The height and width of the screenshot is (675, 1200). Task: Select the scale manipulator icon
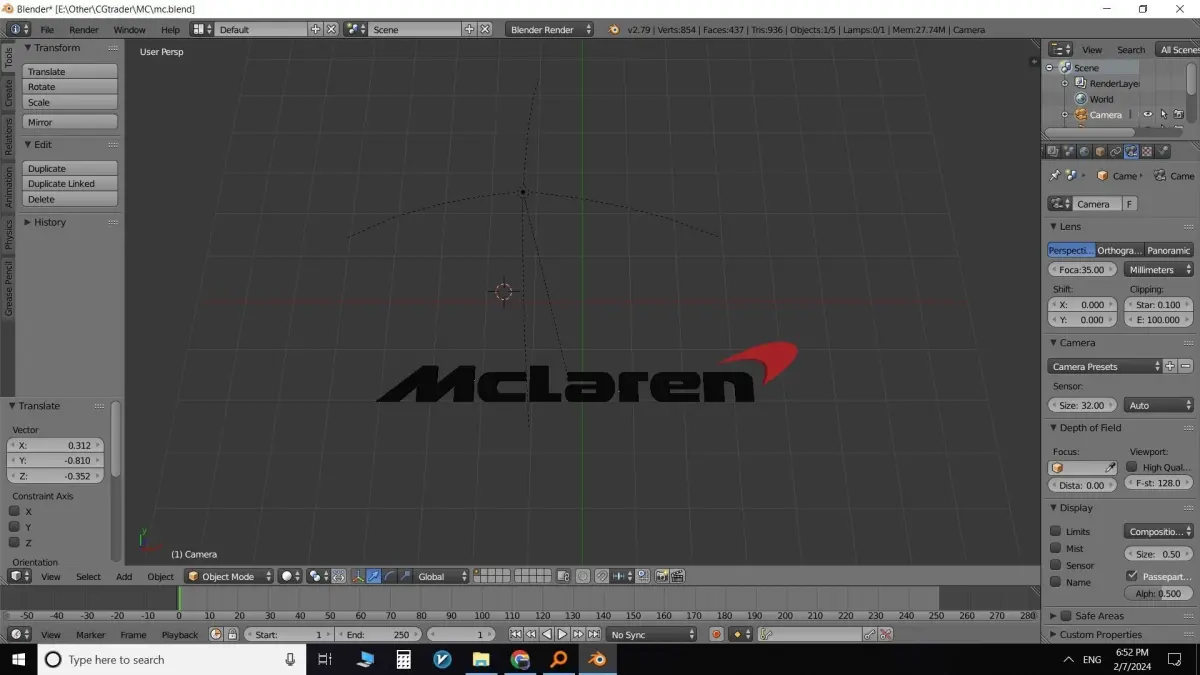[404, 576]
